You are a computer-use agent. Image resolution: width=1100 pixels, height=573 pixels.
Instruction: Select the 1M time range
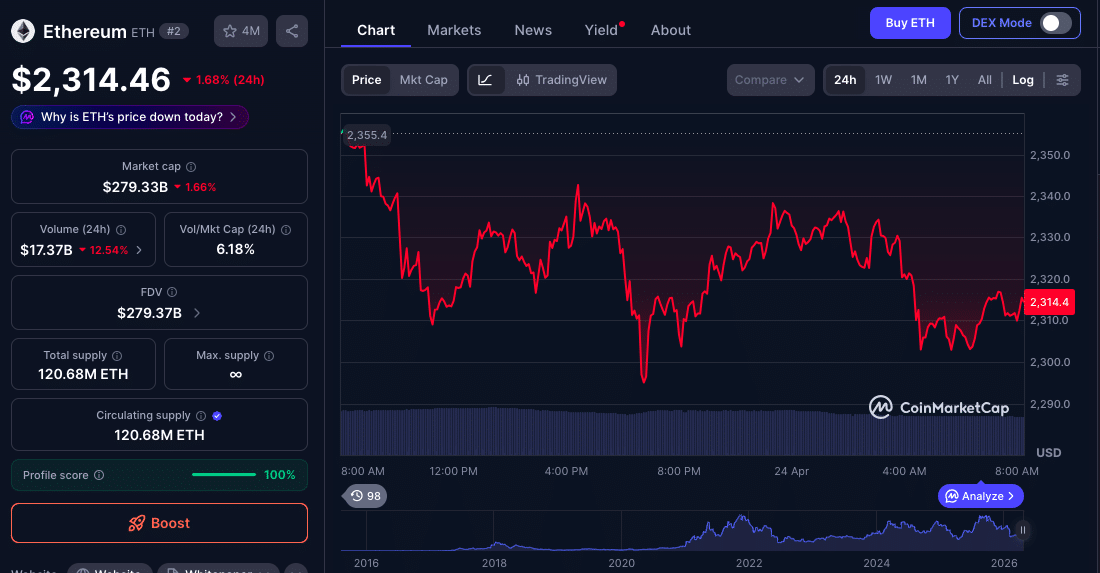[918, 80]
